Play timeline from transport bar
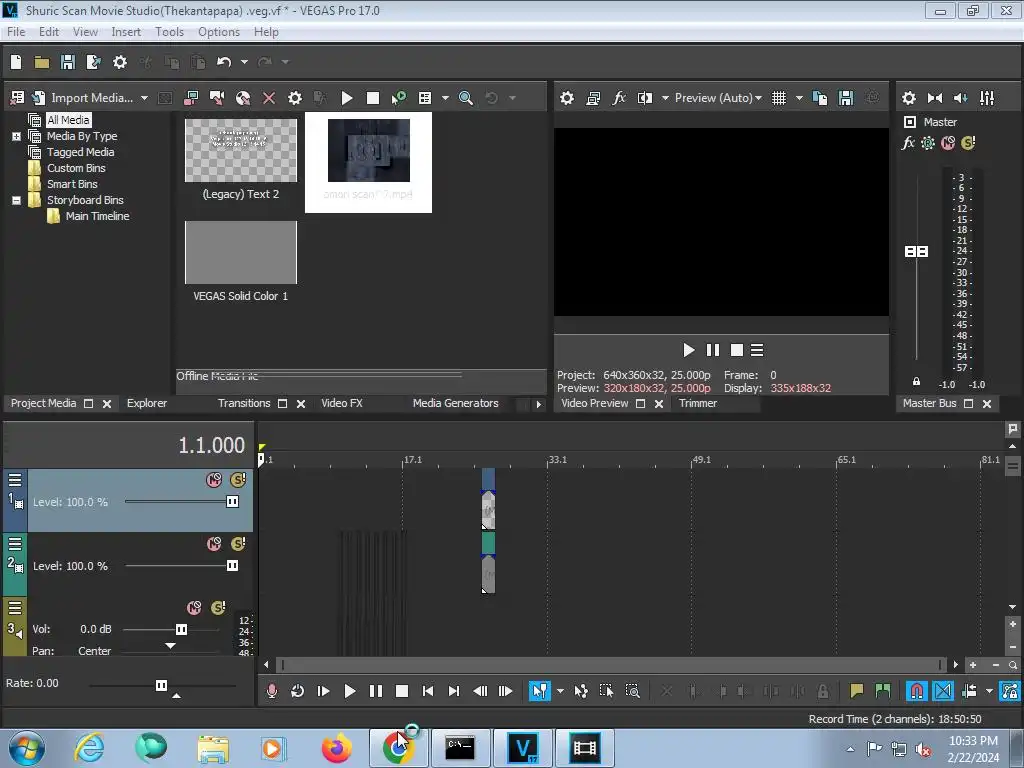1024x768 pixels. coord(349,691)
